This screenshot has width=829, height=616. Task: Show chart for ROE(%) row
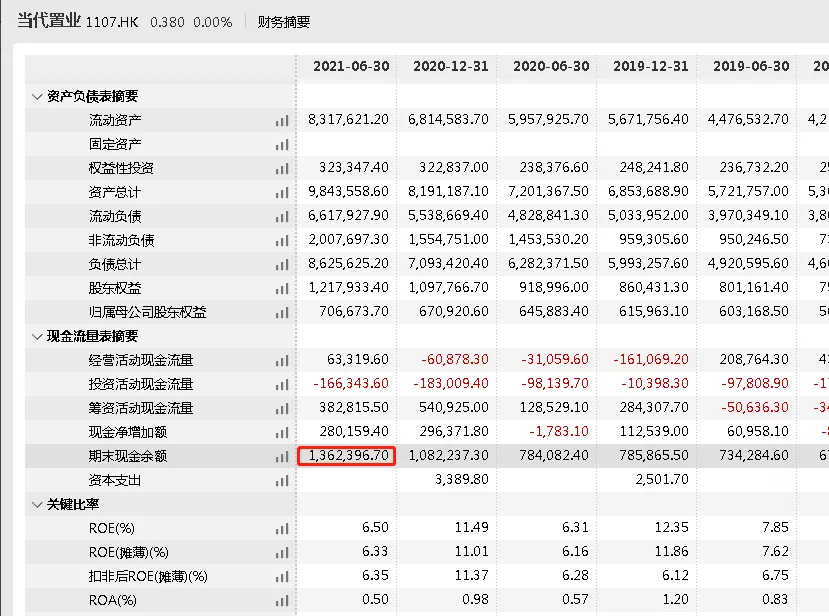[x=282, y=528]
